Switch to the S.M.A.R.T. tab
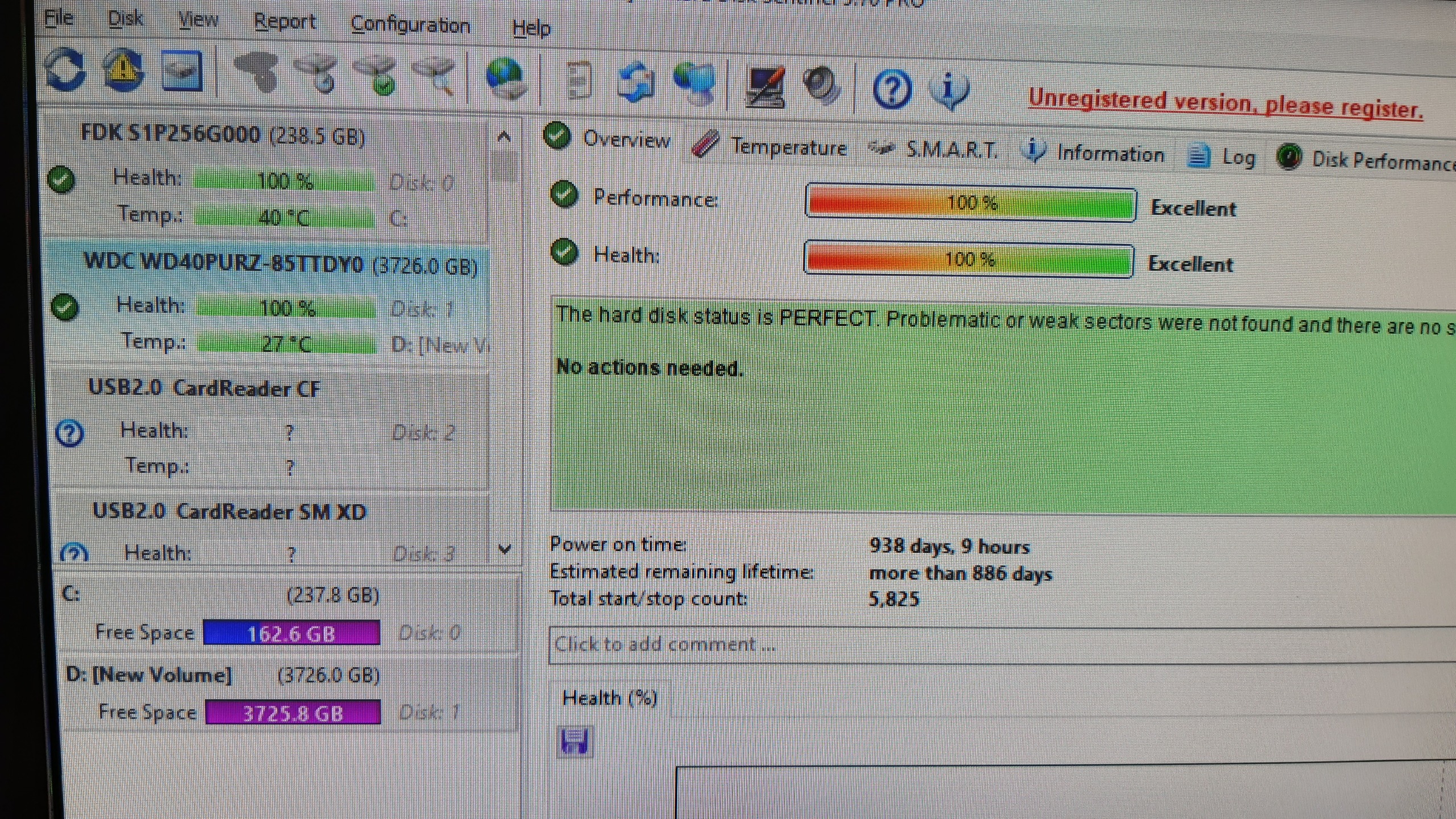The width and height of the screenshot is (1456, 819). [x=951, y=150]
